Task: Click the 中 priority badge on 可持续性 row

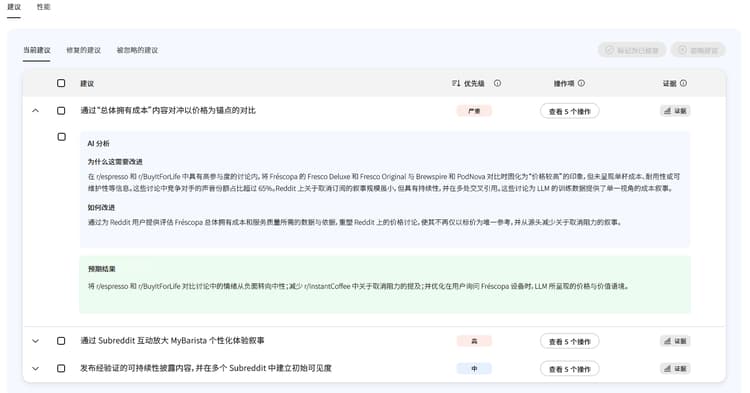Action: (x=474, y=369)
